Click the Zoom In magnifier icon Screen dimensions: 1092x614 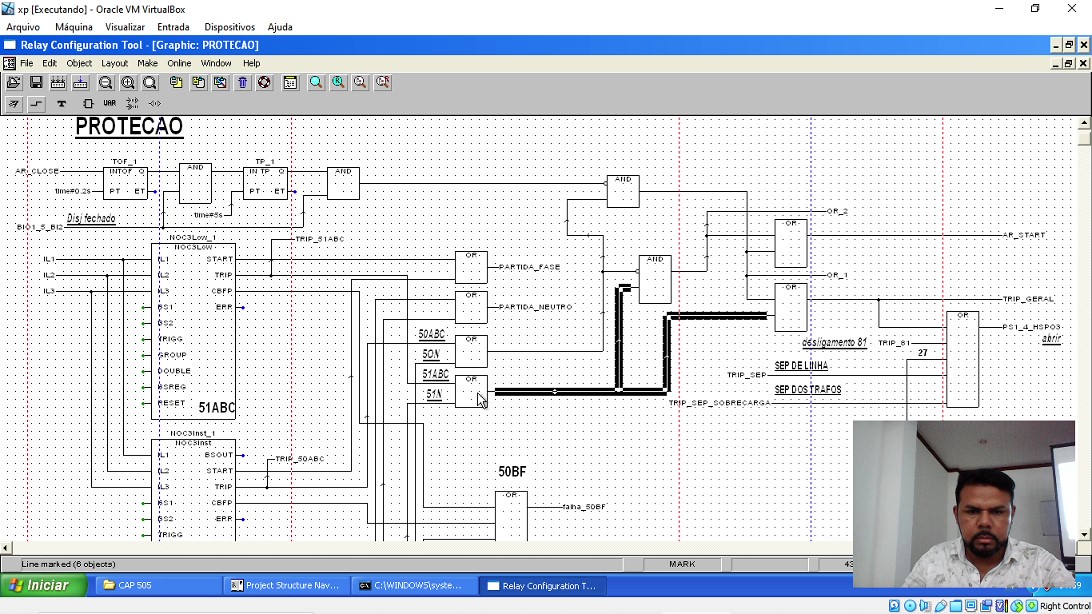click(128, 83)
